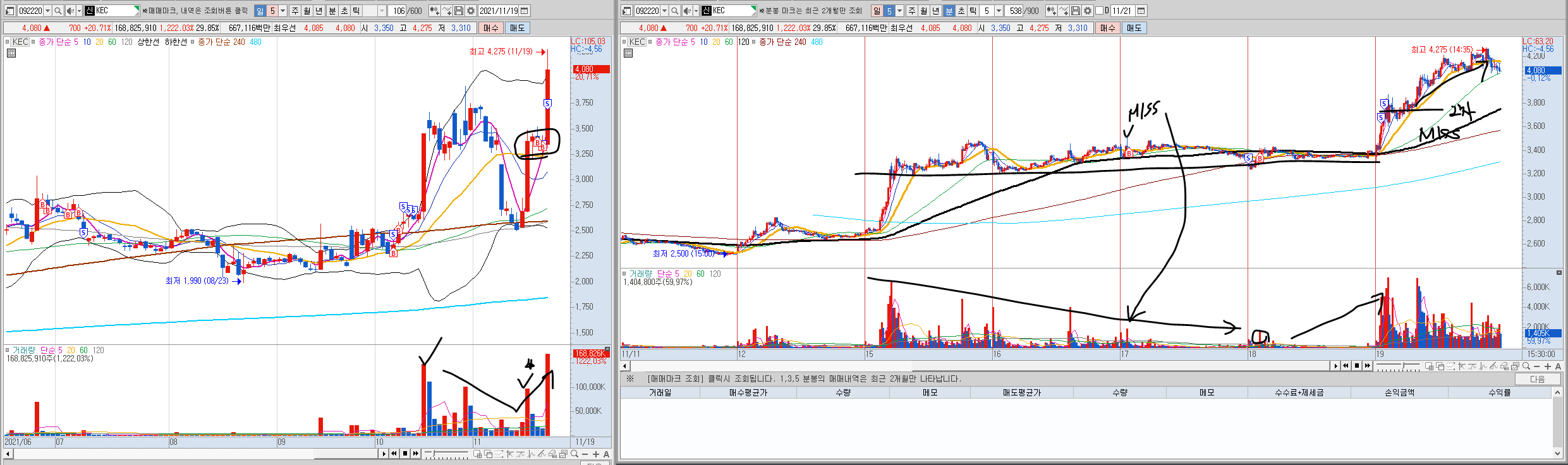The image size is (1568, 465).
Task: Click the window-link icon left of left code 092220
Action: pos(9,11)
